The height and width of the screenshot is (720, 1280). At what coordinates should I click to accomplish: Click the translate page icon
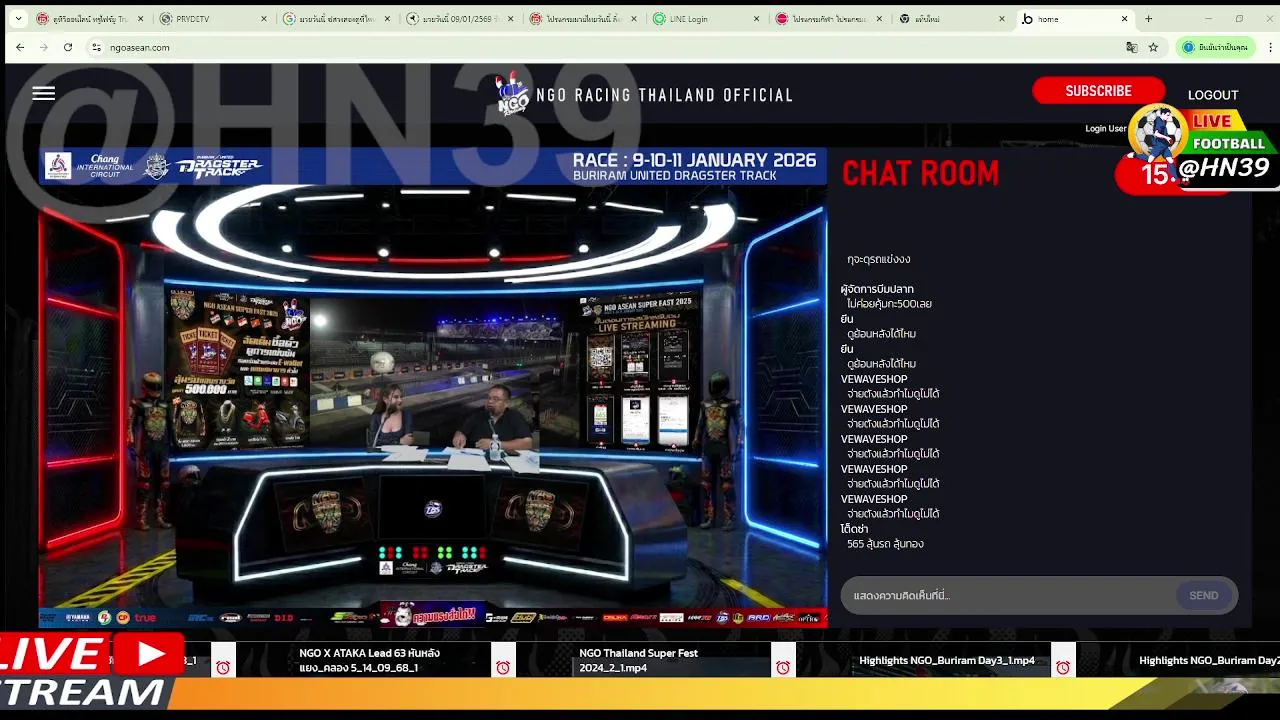click(x=1132, y=47)
